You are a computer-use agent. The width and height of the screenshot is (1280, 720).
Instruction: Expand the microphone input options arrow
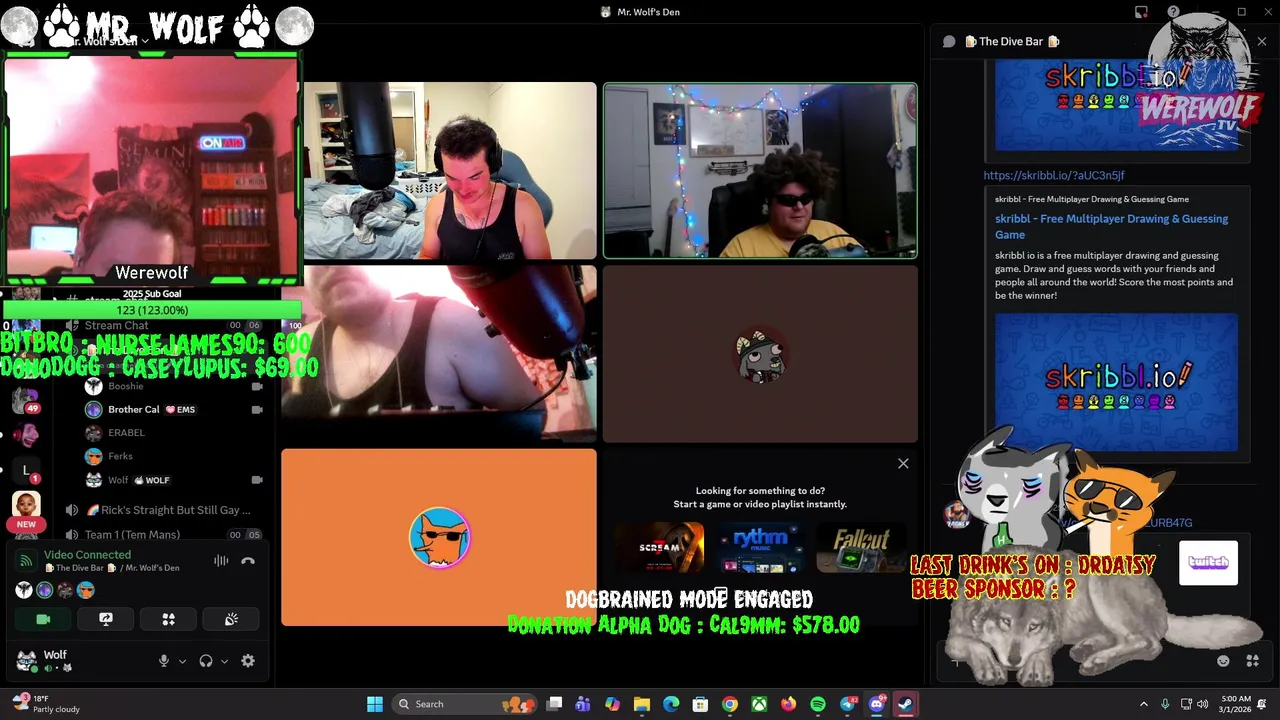click(182, 661)
